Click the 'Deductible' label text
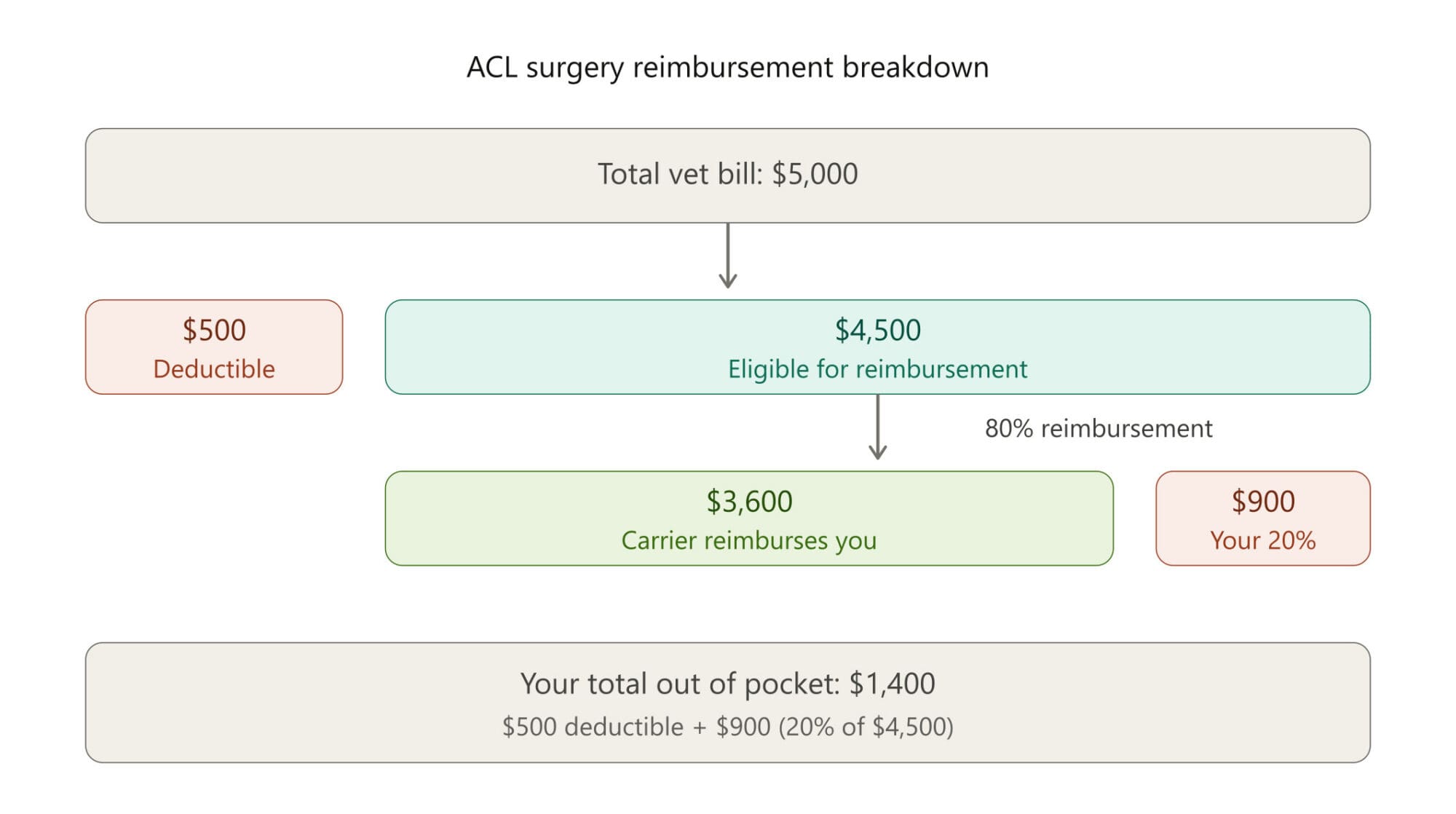 point(214,369)
